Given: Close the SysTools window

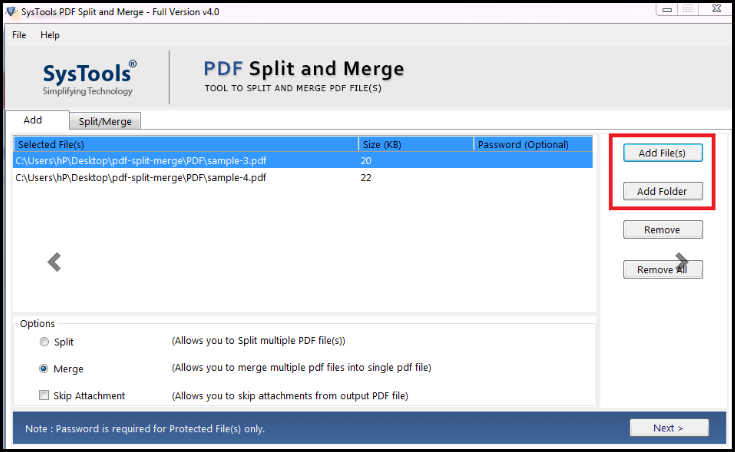Looking at the screenshot, I should (x=716, y=8).
